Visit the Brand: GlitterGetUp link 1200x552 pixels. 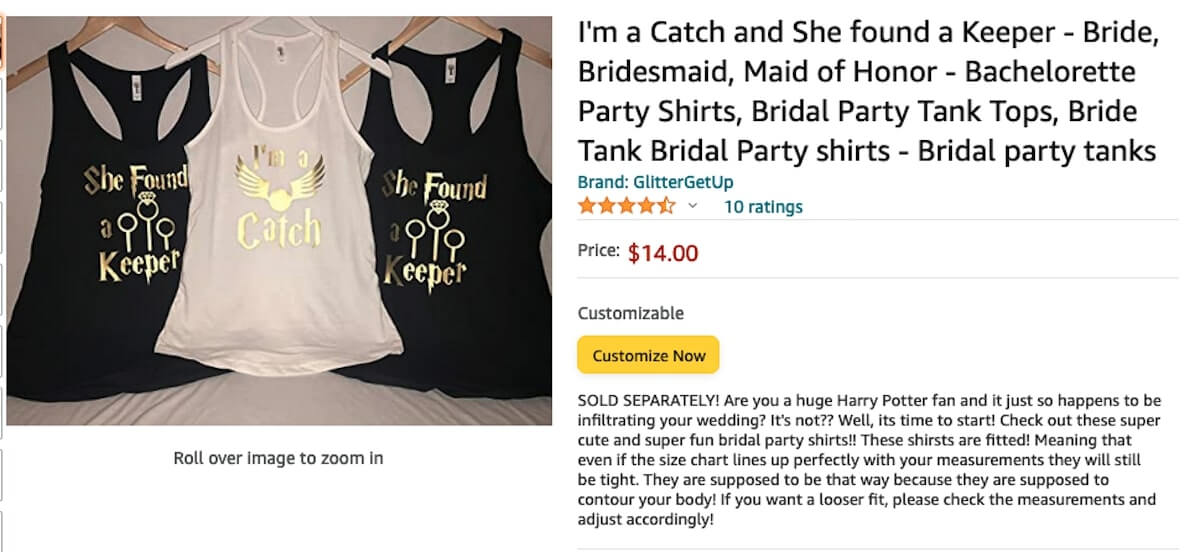pyautogui.click(x=653, y=183)
